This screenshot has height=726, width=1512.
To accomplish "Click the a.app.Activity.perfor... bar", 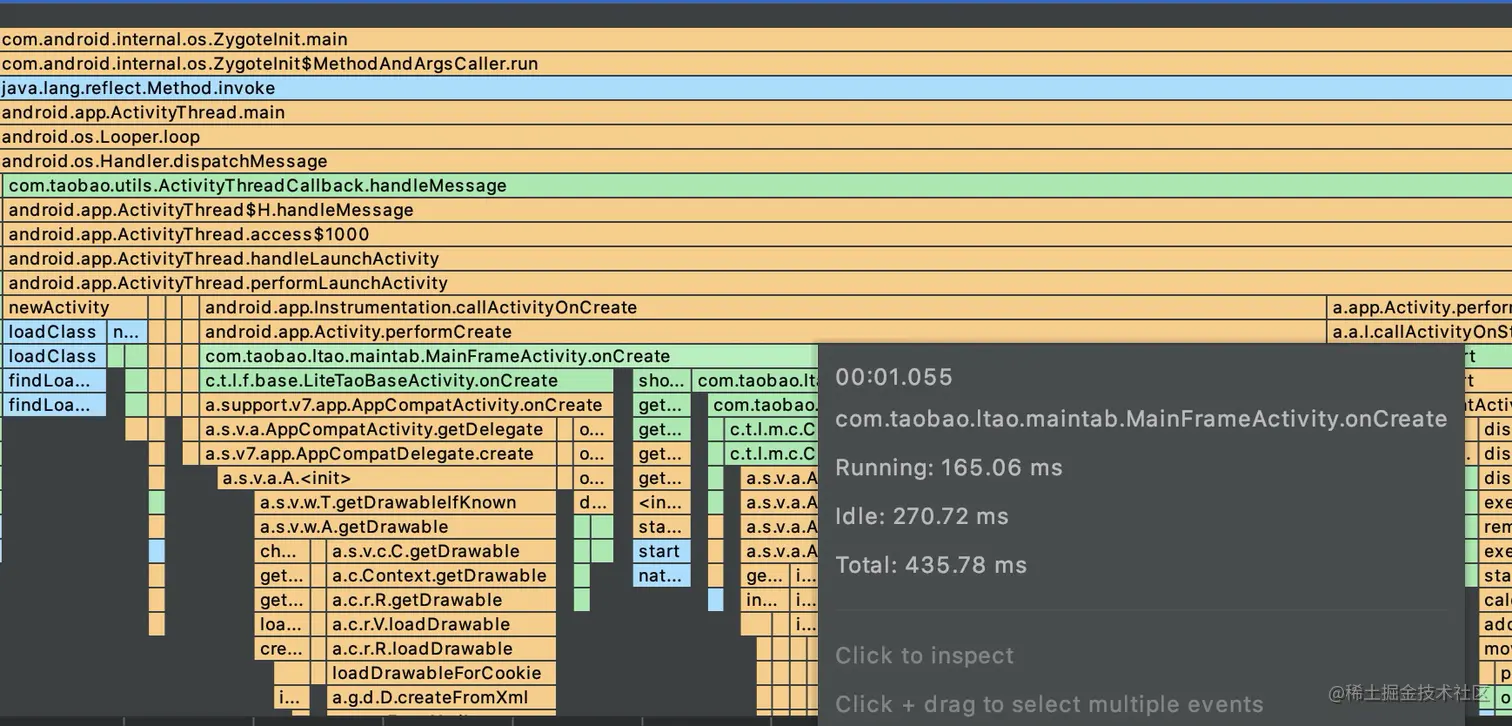I will 1420,307.
